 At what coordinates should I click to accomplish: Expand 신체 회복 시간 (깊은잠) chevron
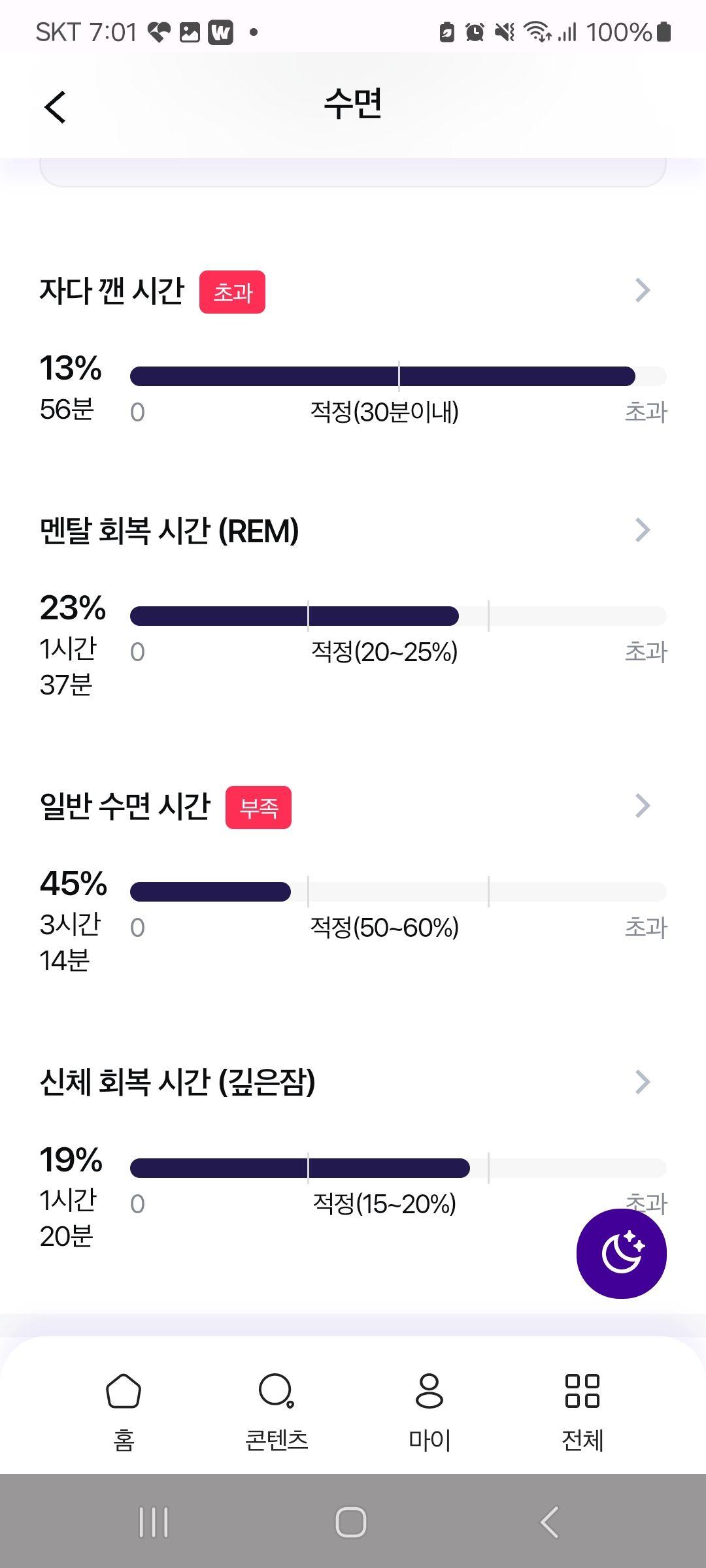point(643,1082)
